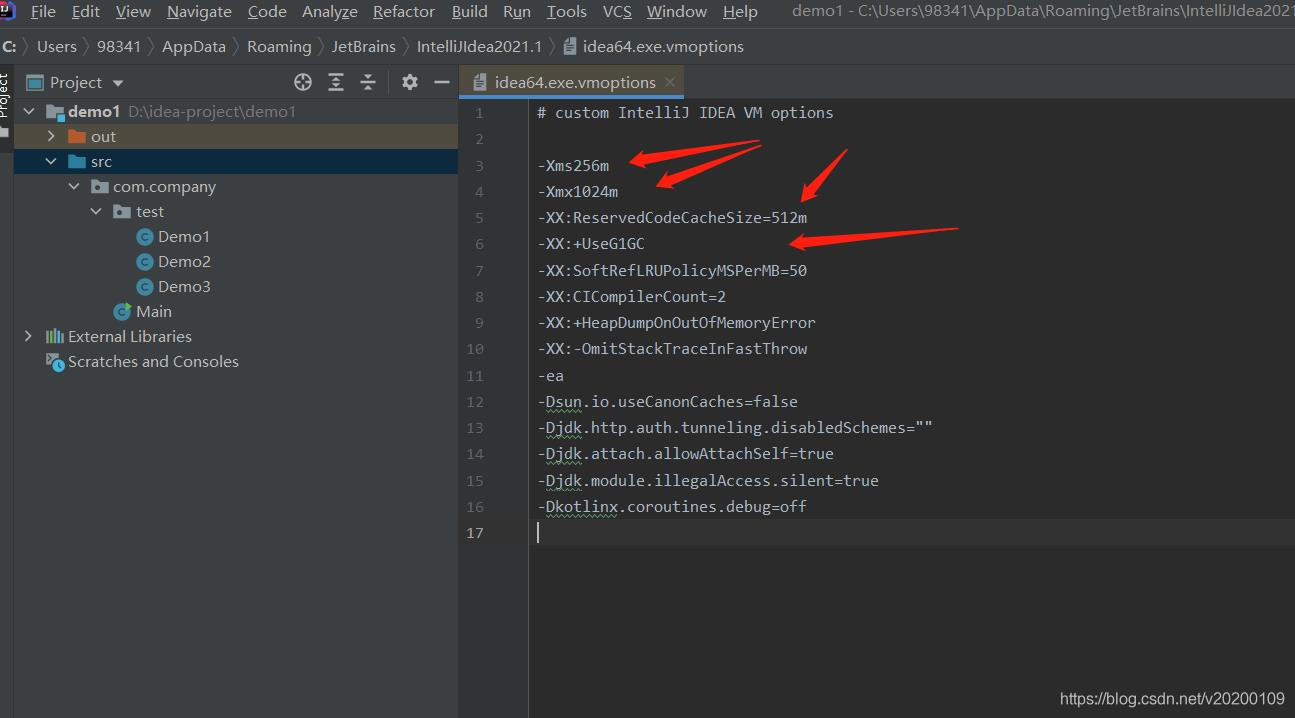Screen dimensions: 1295x718
Task: Click the Scratches and Consoles icon
Action: (x=55, y=362)
